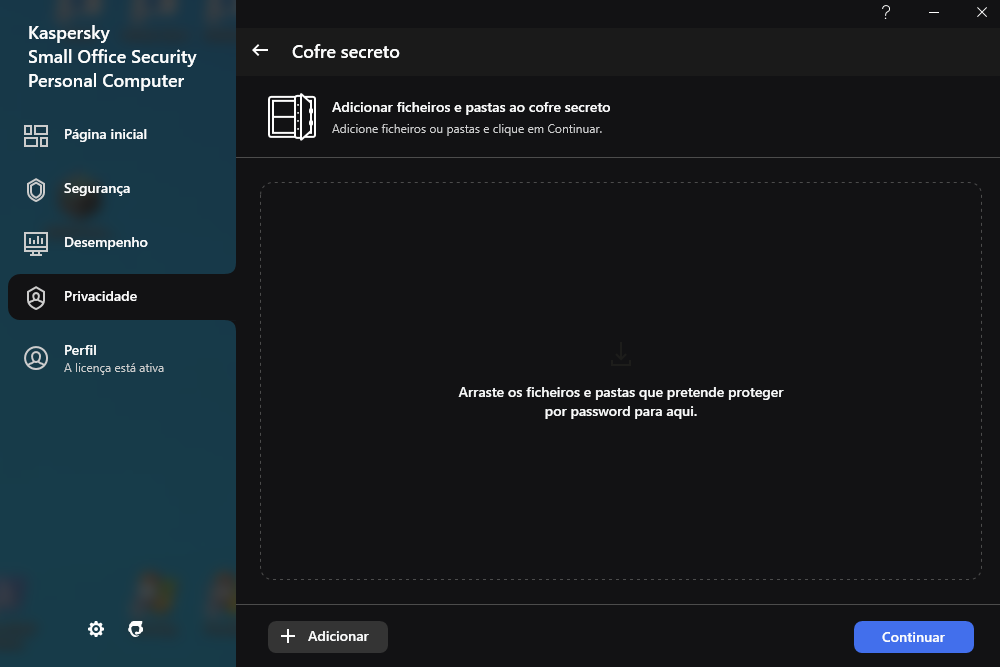The height and width of the screenshot is (667, 1000).
Task: Open settings gear icon in sidebar
Action: [x=96, y=629]
